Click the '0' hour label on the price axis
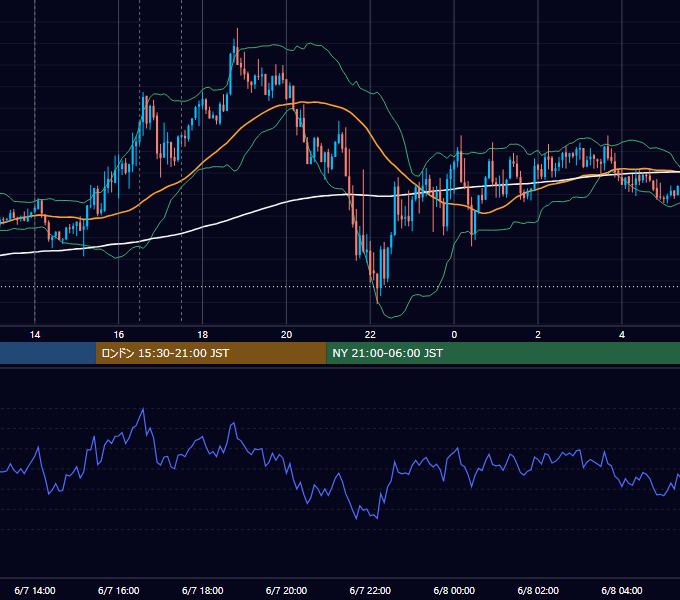Viewport: 680px width, 600px height. 454,335
